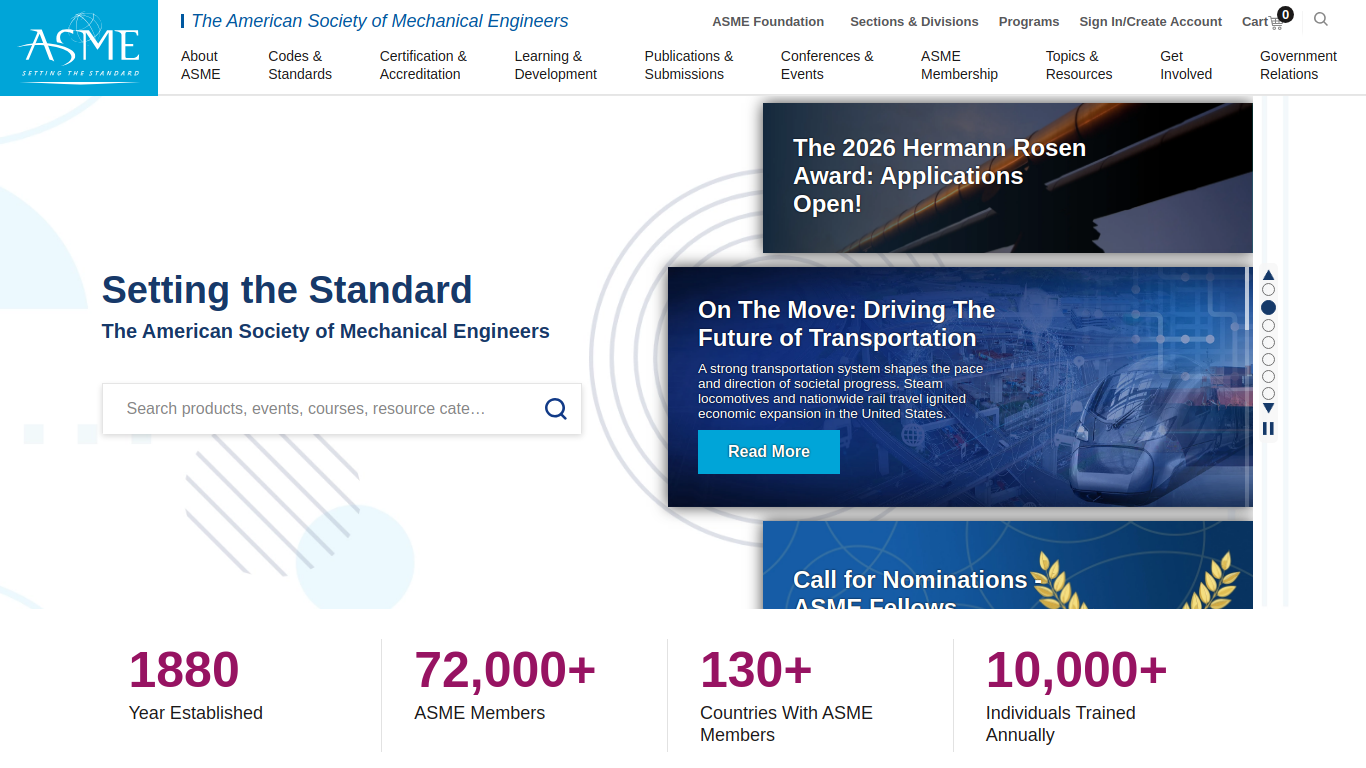Pause the carousel autoplay
Viewport: 1366px width, 768px height.
pos(1268,428)
